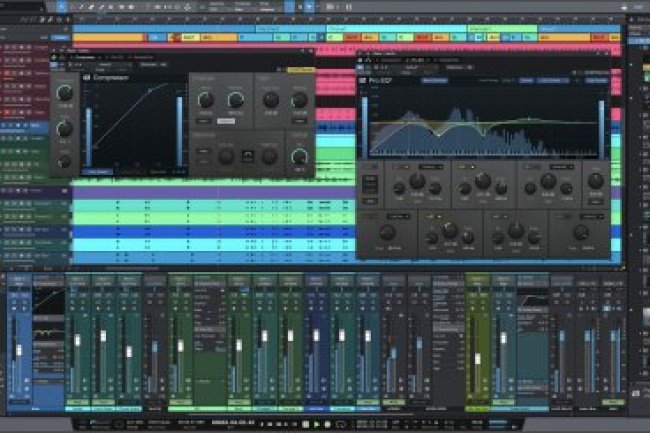Select the Range tool in the top toolbar
This screenshot has height=433, width=650.
point(71,7)
